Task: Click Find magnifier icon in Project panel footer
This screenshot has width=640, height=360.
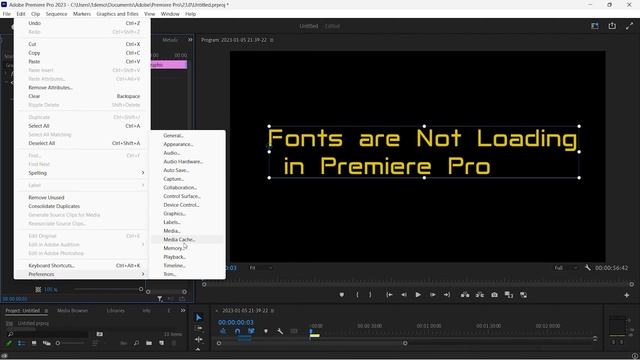Action: click(x=136, y=343)
